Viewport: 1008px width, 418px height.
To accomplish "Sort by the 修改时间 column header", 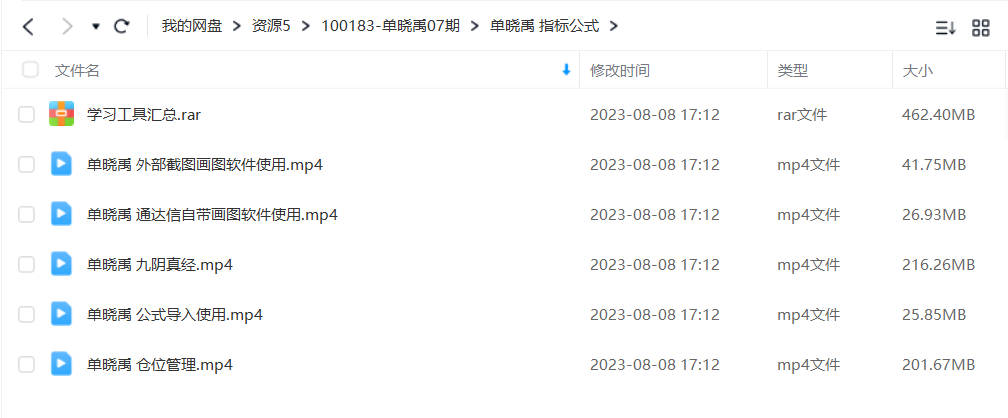I will (620, 71).
